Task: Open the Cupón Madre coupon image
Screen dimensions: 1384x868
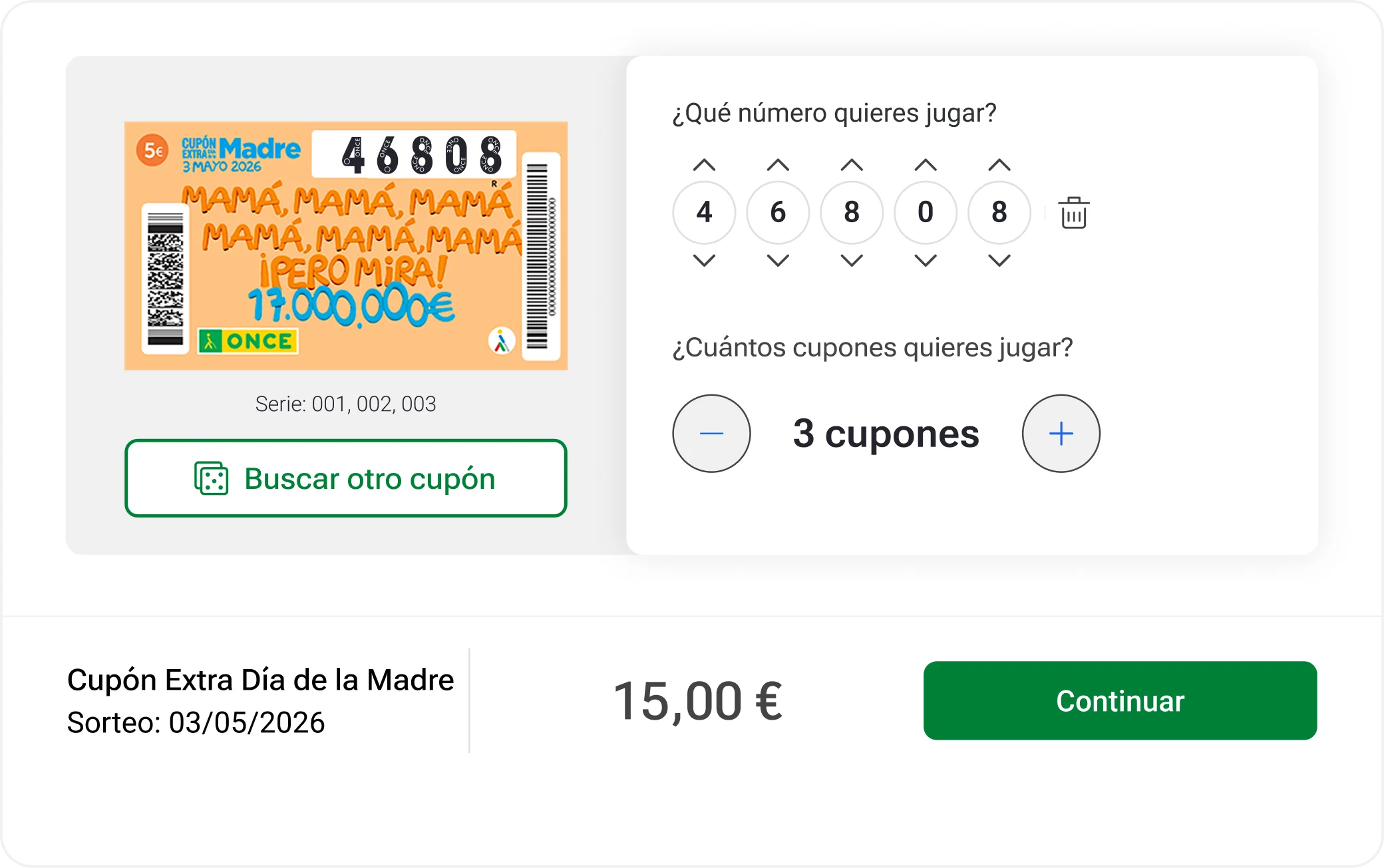Action: coord(346,245)
